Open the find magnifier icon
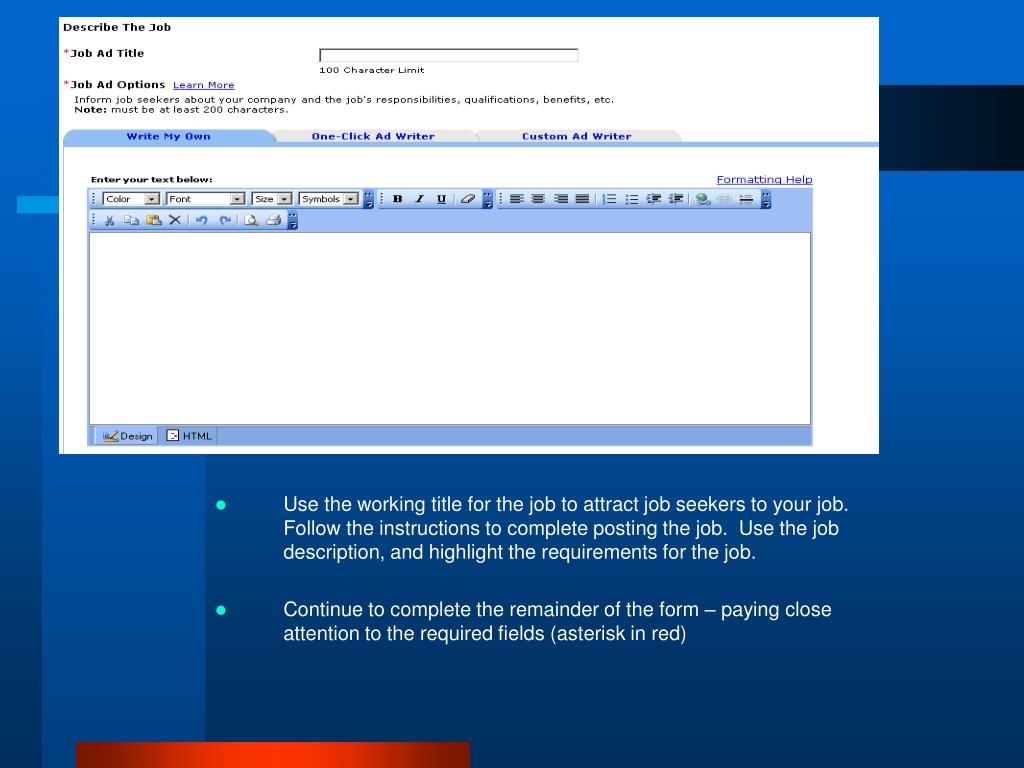This screenshot has height=768, width=1024. (x=251, y=221)
